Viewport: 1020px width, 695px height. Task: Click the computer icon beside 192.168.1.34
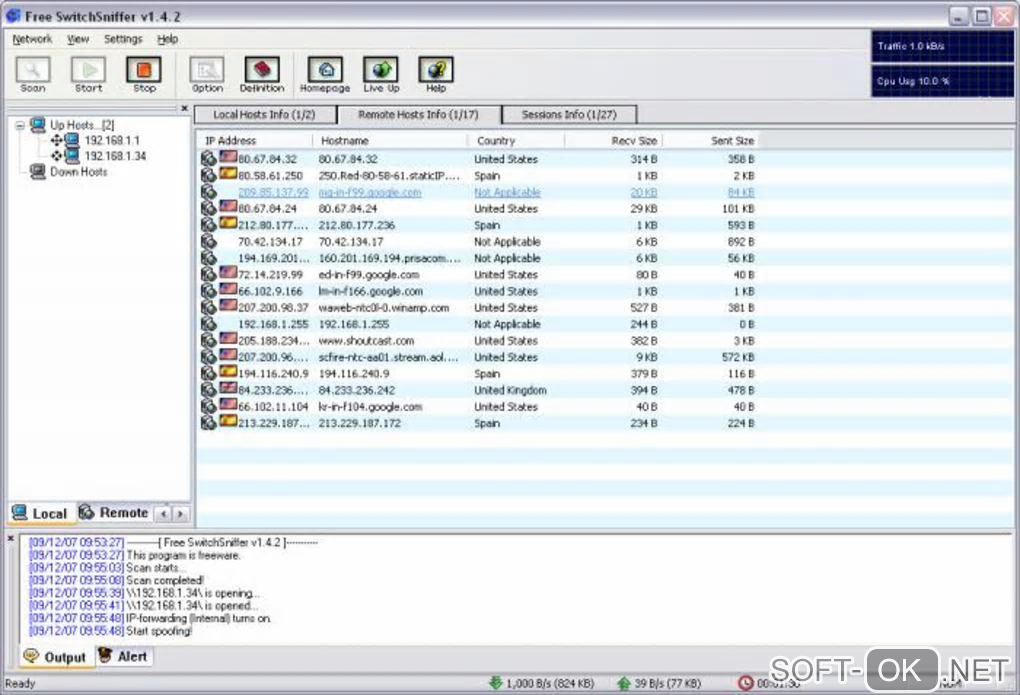click(x=72, y=156)
